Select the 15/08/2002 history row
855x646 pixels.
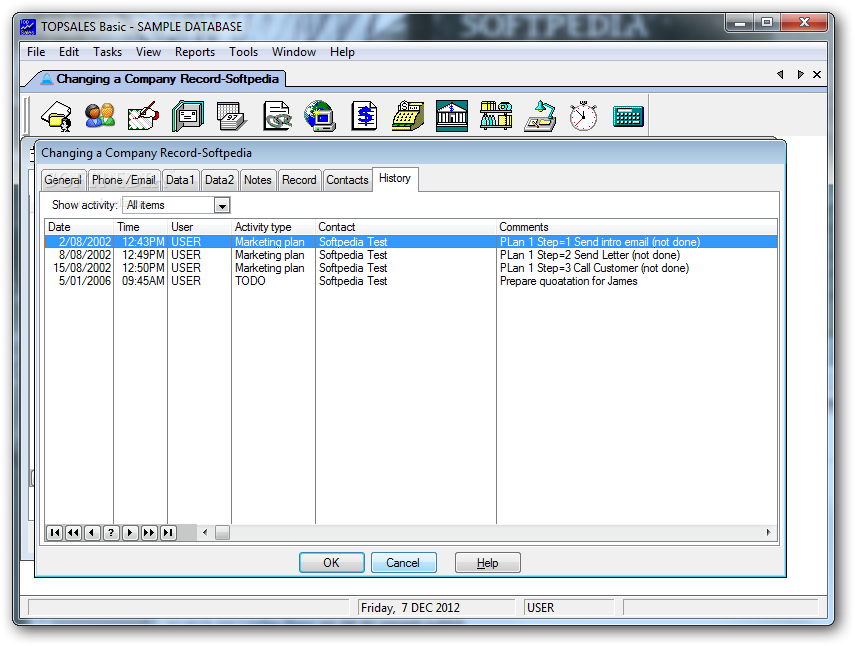pyautogui.click(x=411, y=268)
